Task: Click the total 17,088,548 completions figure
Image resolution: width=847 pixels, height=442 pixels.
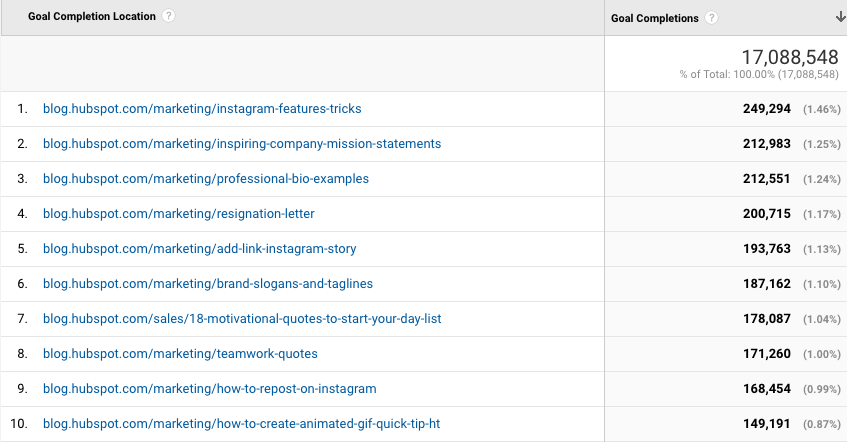Action: pos(789,57)
